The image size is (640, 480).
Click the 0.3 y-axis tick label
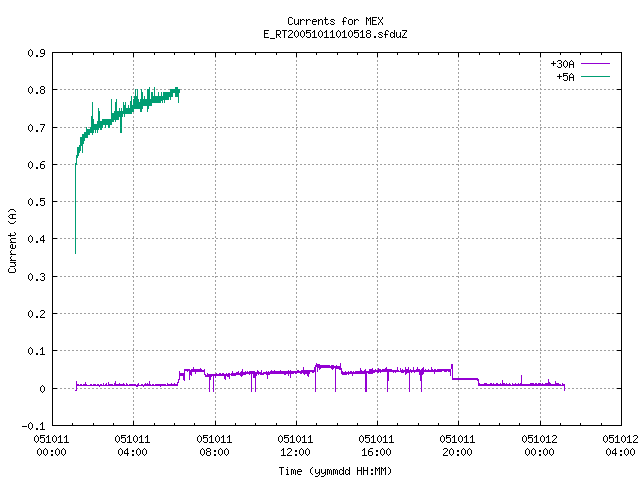(36, 277)
